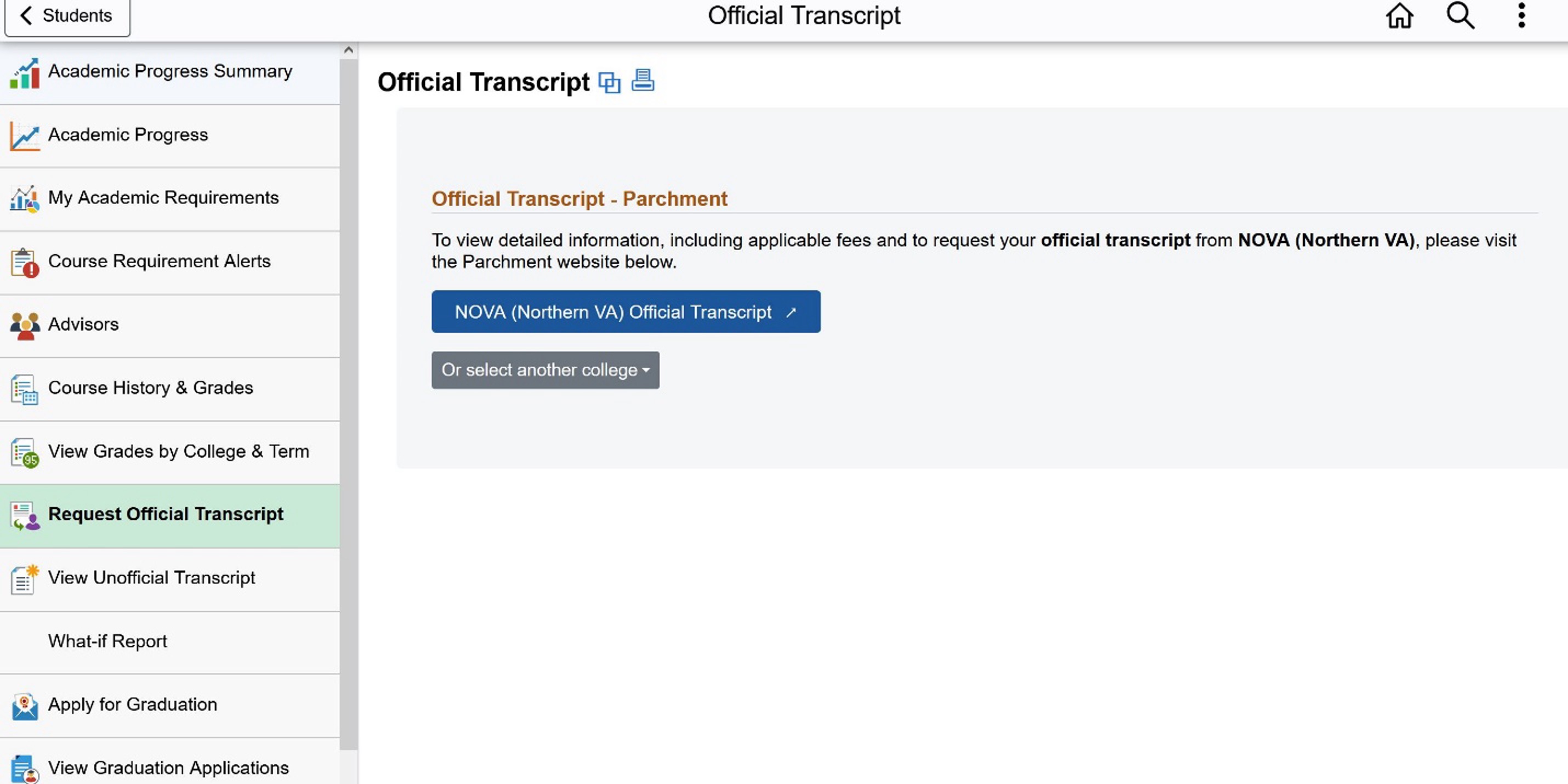Screen dimensions: 1568x784
Task: Click the Course Requirement Alerts icon
Action: tap(25, 263)
